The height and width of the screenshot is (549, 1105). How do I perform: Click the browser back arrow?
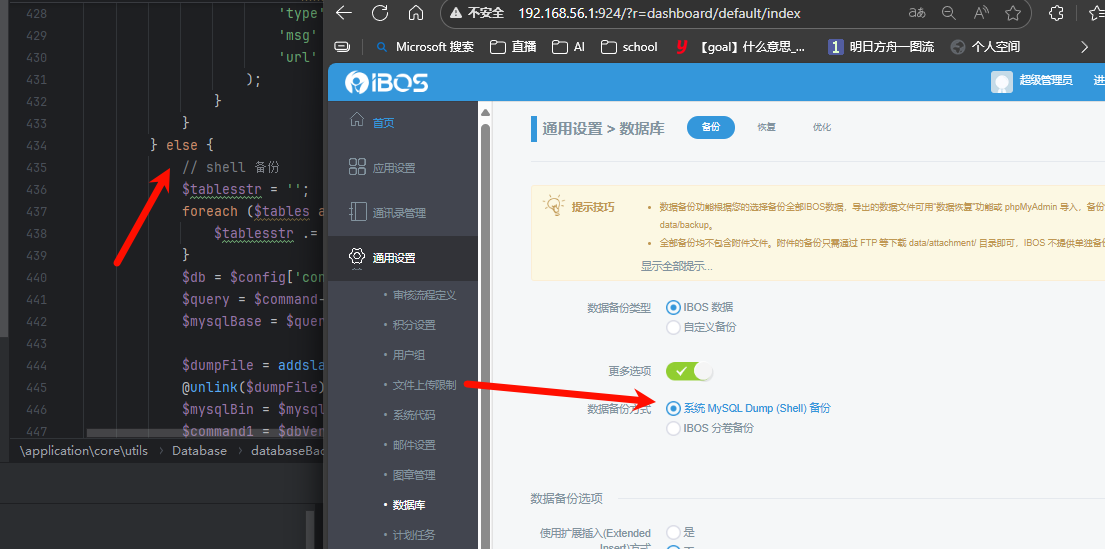tap(344, 13)
